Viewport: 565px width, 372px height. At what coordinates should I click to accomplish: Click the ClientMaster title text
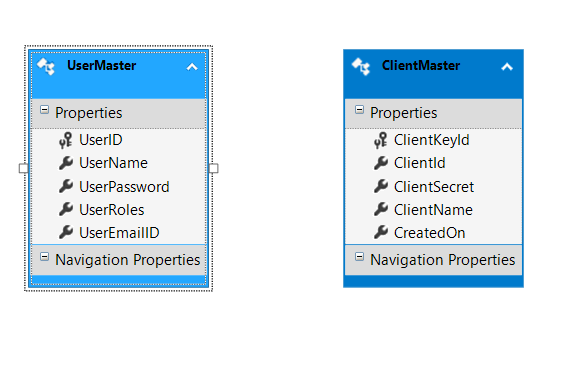(421, 66)
